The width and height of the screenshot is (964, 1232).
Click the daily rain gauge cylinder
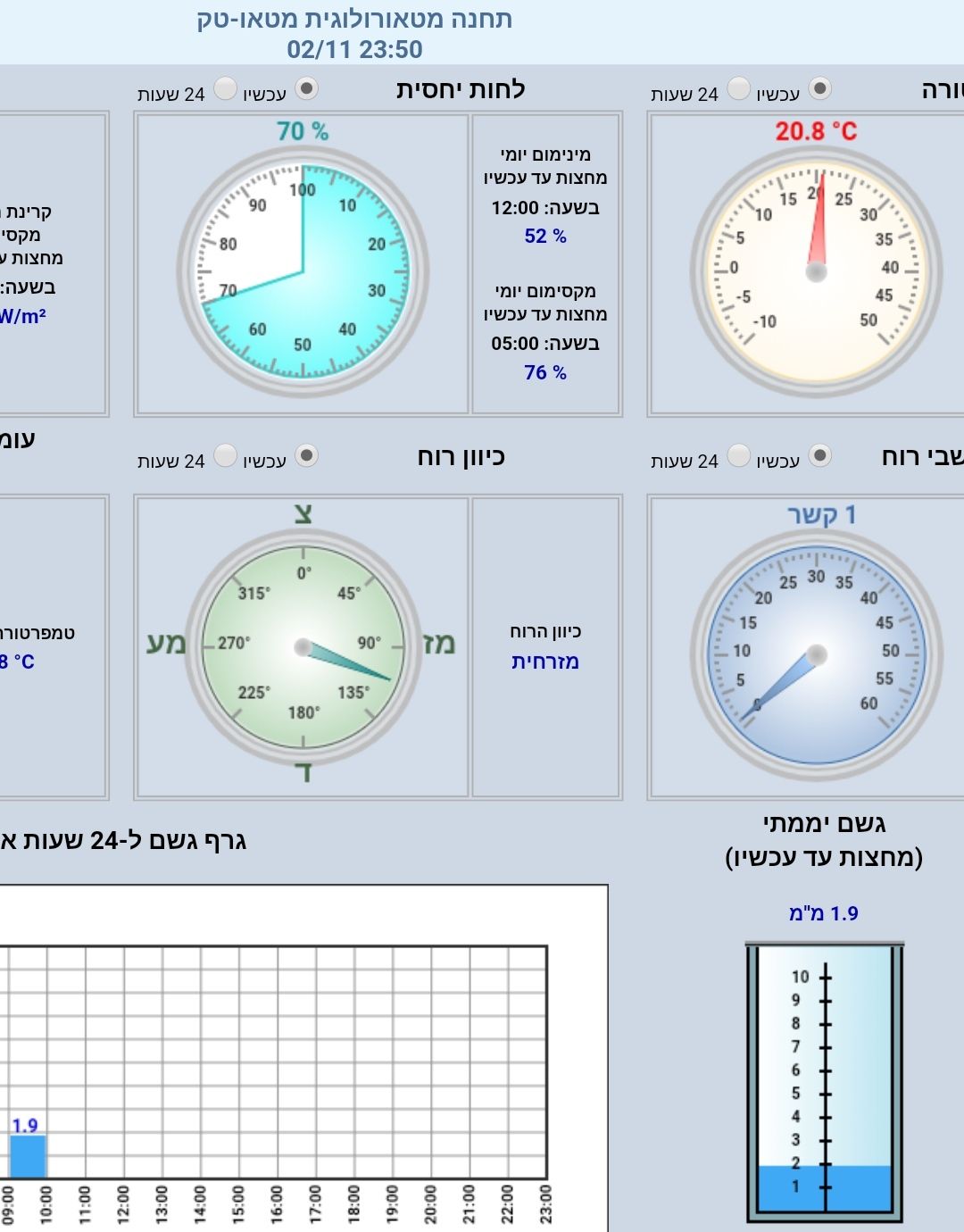coord(824,1080)
